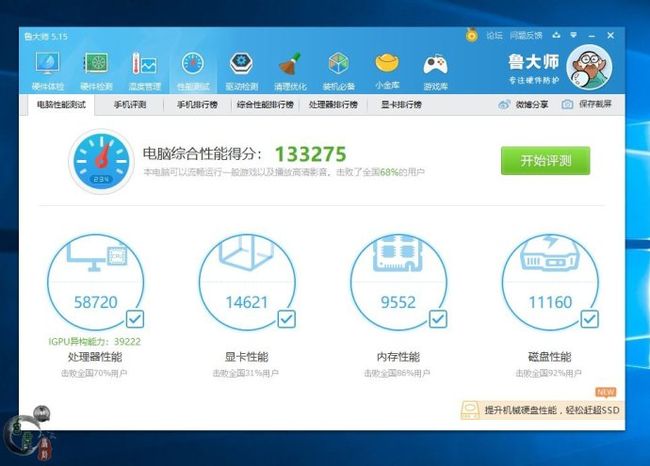Image resolution: width=650 pixels, height=466 pixels.
Task: Click the 击败全国70%用户 text
Action: [x=94, y=373]
